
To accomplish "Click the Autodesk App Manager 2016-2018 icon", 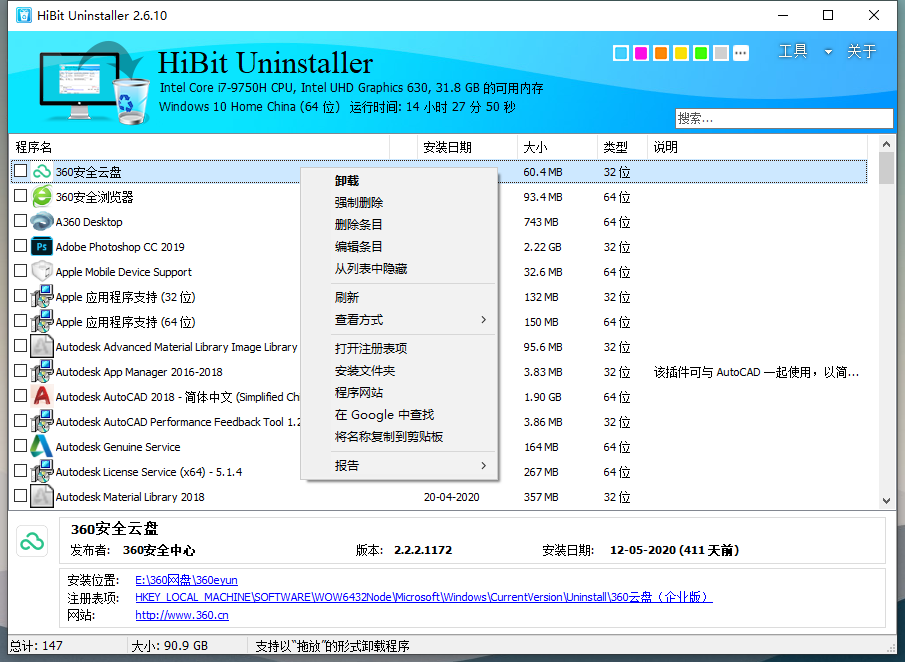I will coord(42,372).
